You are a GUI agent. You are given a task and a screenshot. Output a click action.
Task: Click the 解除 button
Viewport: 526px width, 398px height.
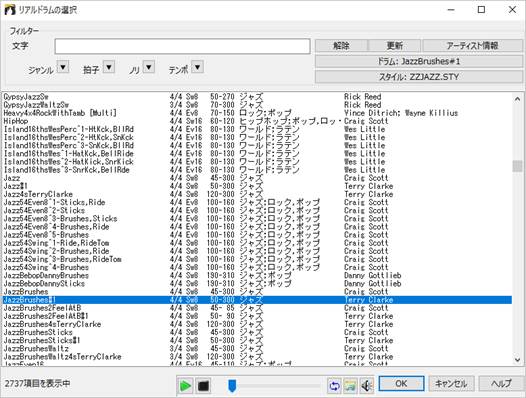coord(341,46)
